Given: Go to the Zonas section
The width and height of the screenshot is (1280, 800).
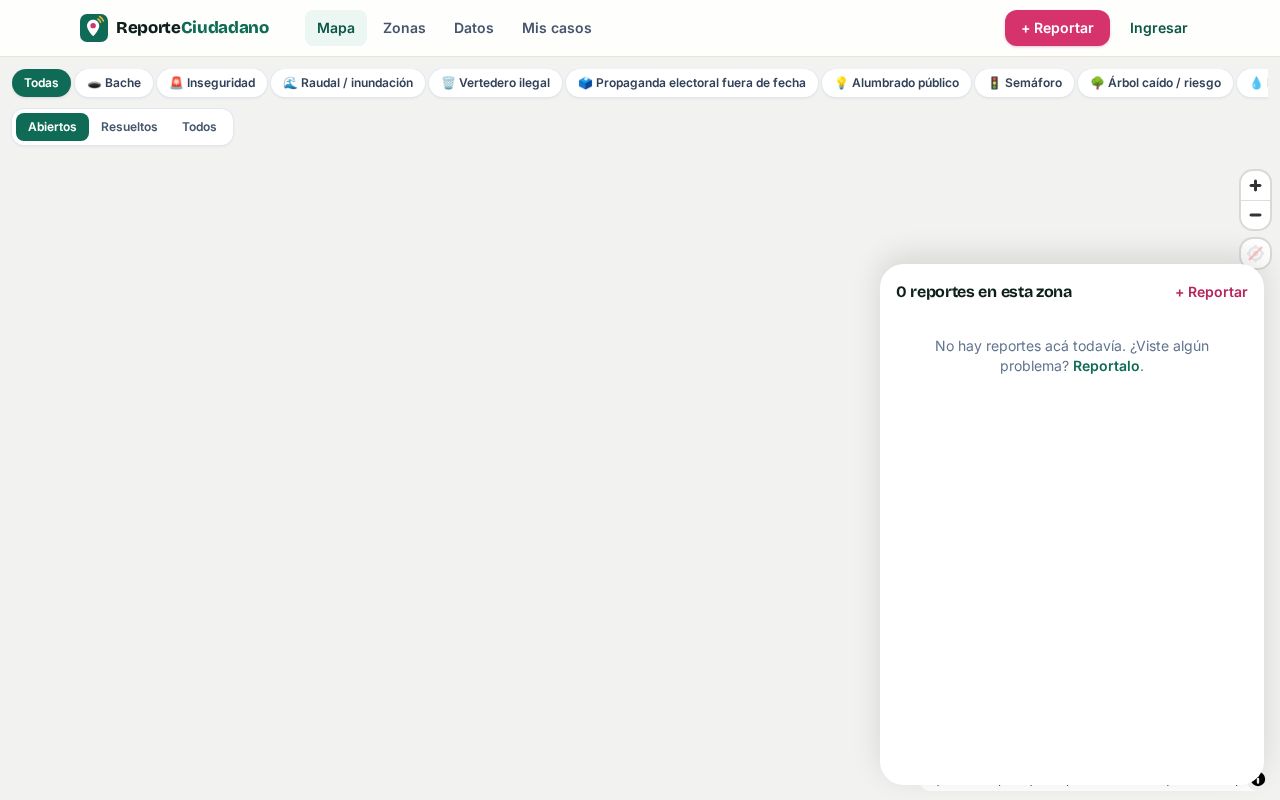Looking at the screenshot, I should click(404, 28).
